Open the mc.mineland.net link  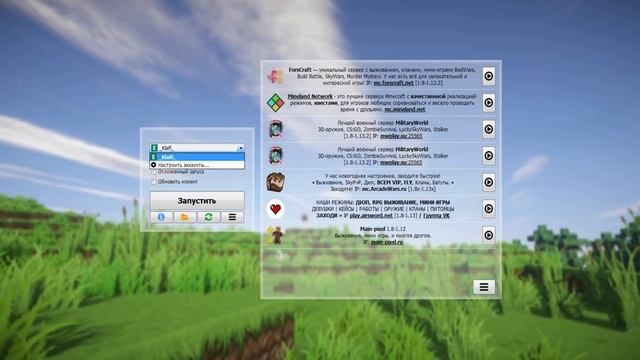click(404, 109)
